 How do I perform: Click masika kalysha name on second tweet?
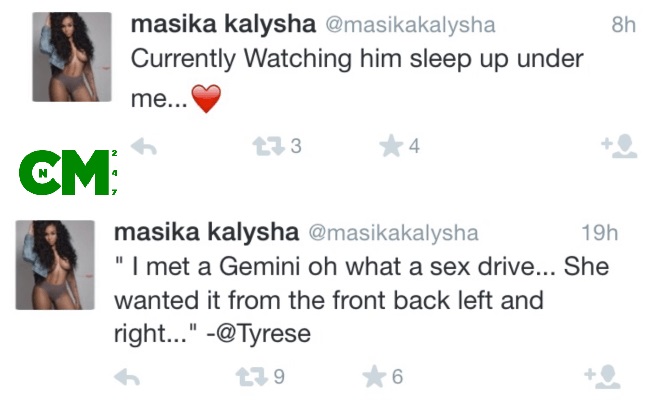pos(205,233)
